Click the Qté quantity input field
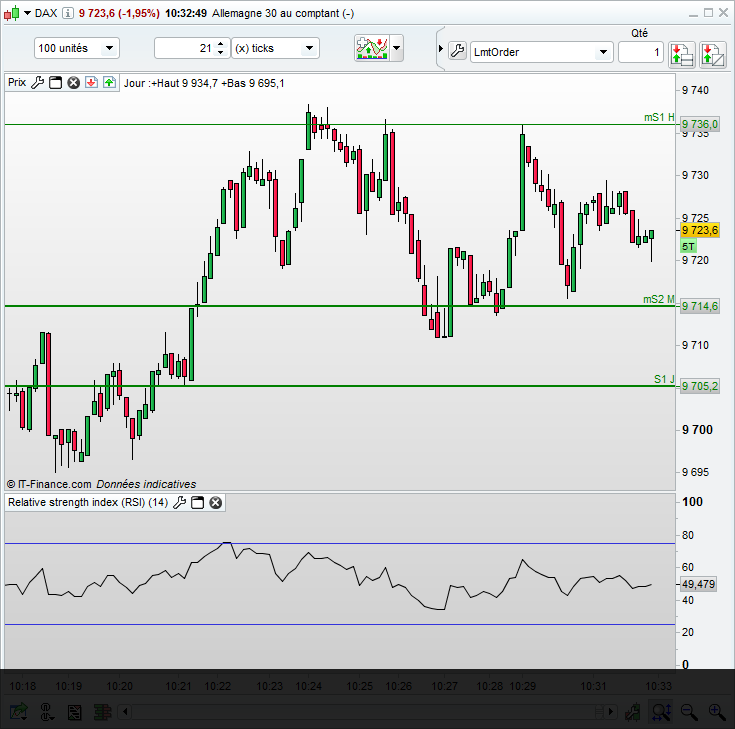Viewport: 735px width, 729px height. (x=640, y=52)
